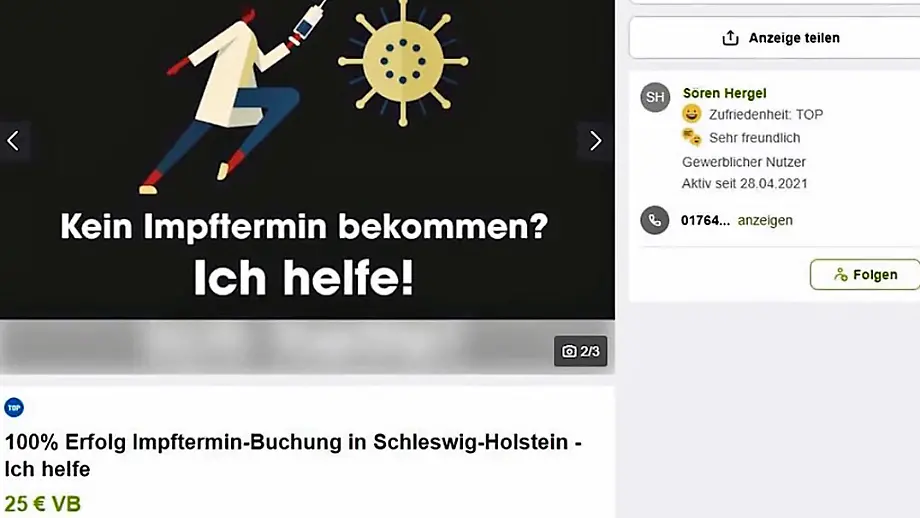Image resolution: width=920 pixels, height=518 pixels.
Task: Open Sören Hergel seller profile
Action: [x=724, y=93]
